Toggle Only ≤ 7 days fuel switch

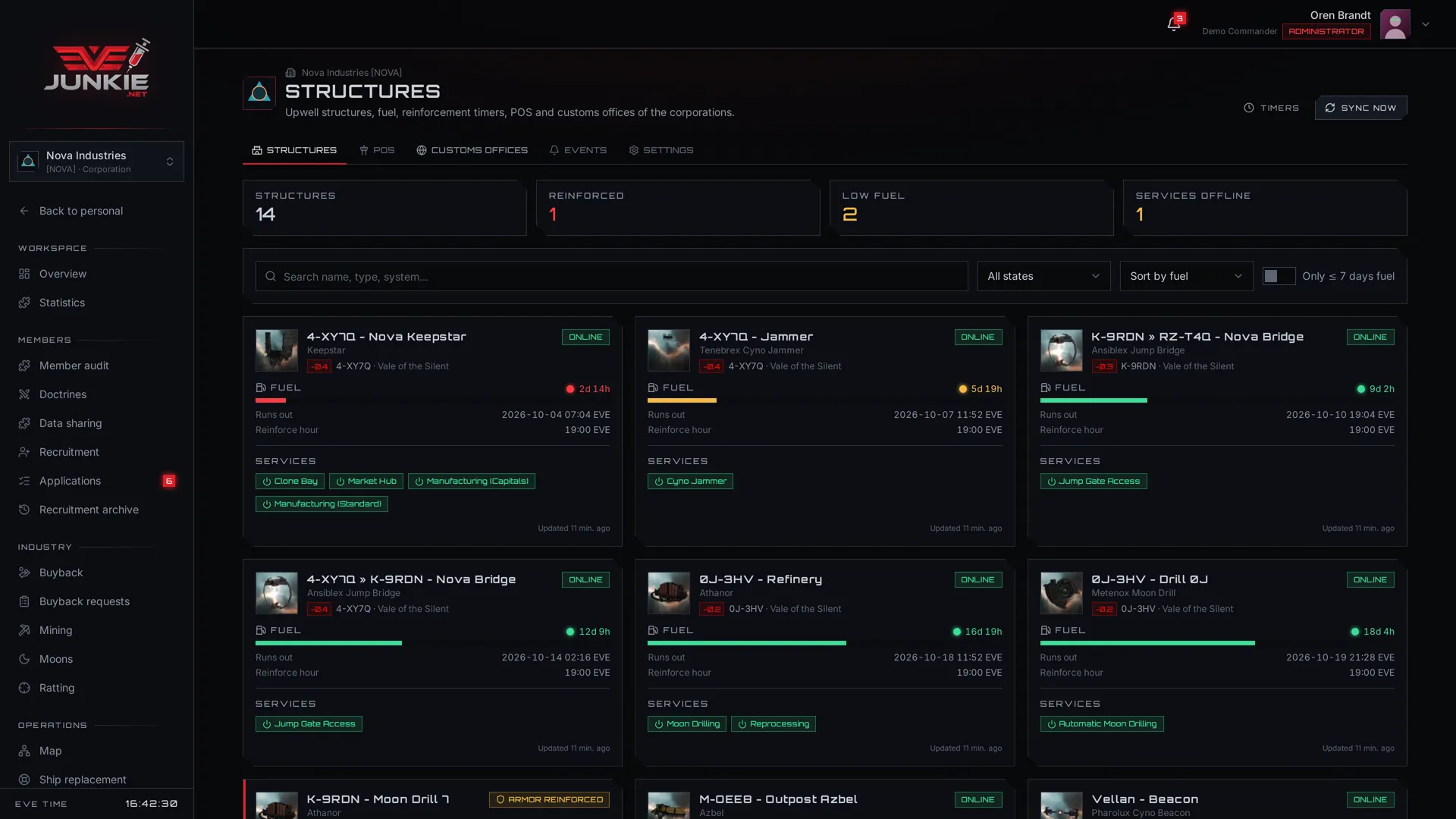point(1279,276)
